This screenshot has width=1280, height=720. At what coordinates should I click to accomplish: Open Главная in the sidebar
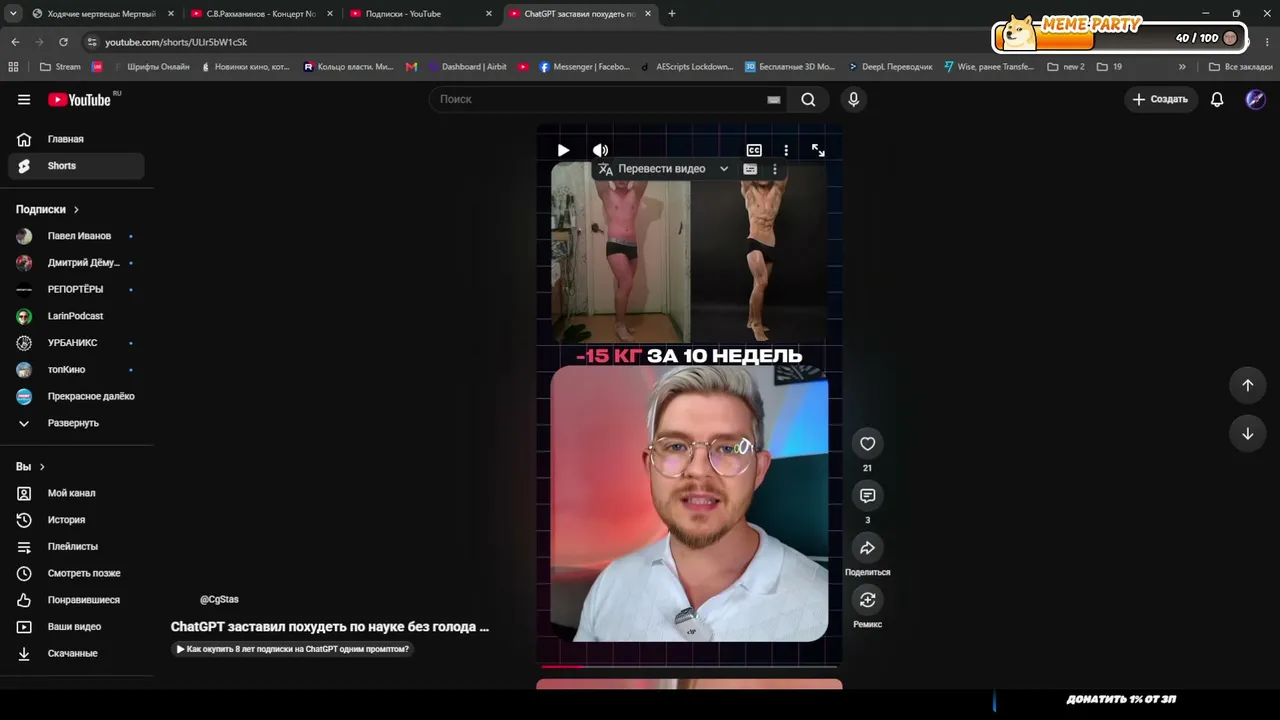(76, 139)
